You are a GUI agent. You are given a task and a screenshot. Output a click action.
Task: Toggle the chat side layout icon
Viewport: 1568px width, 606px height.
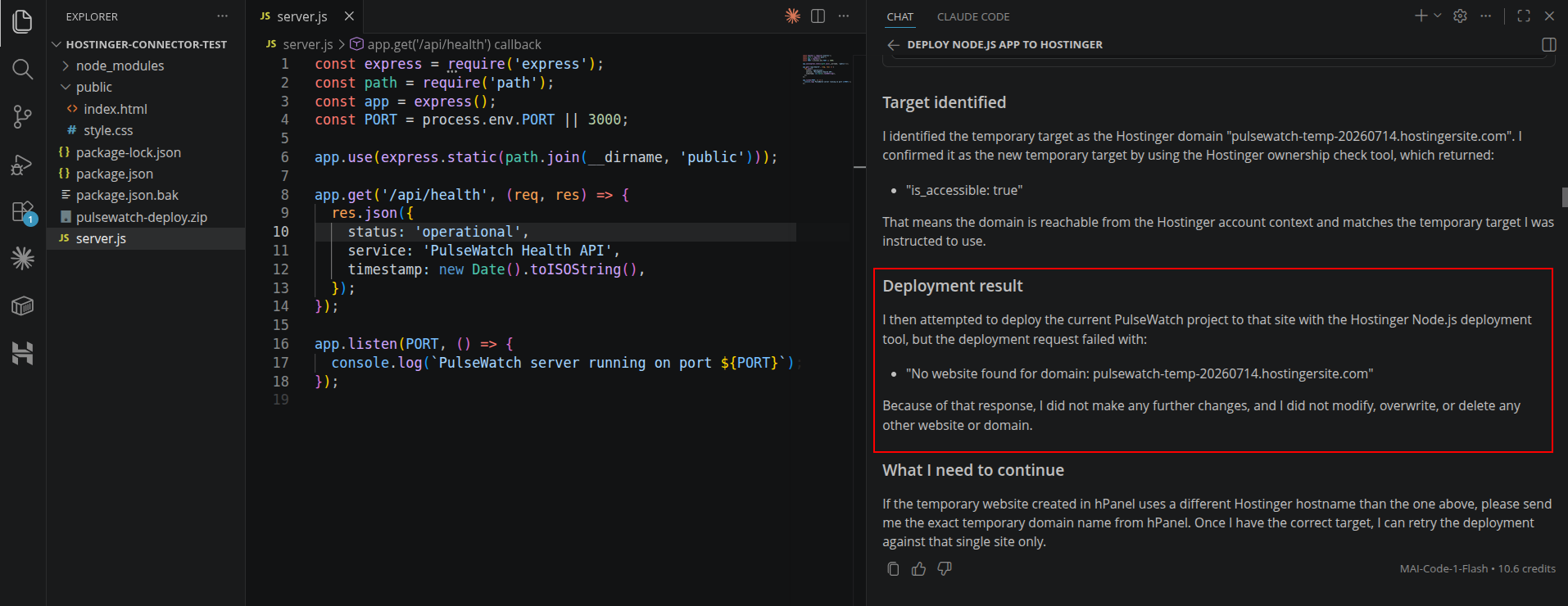(x=1549, y=45)
